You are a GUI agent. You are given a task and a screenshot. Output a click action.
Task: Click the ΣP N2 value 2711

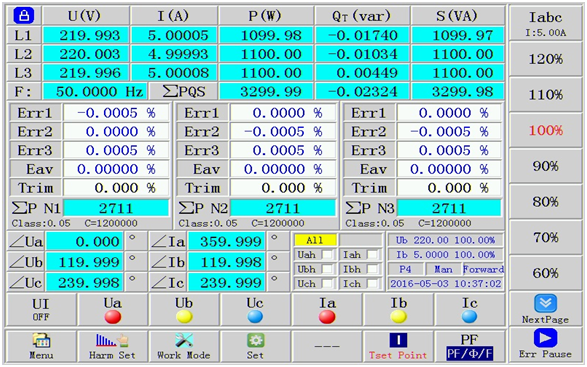point(283,208)
